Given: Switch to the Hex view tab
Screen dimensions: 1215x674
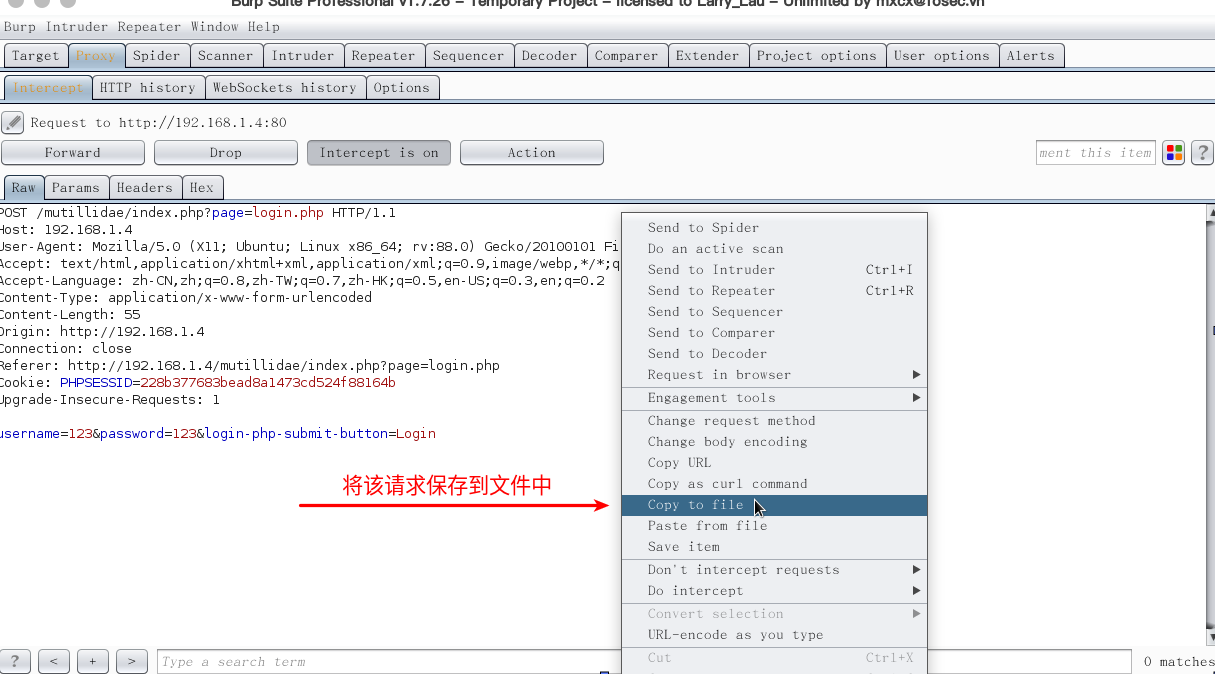Looking at the screenshot, I should 202,188.
